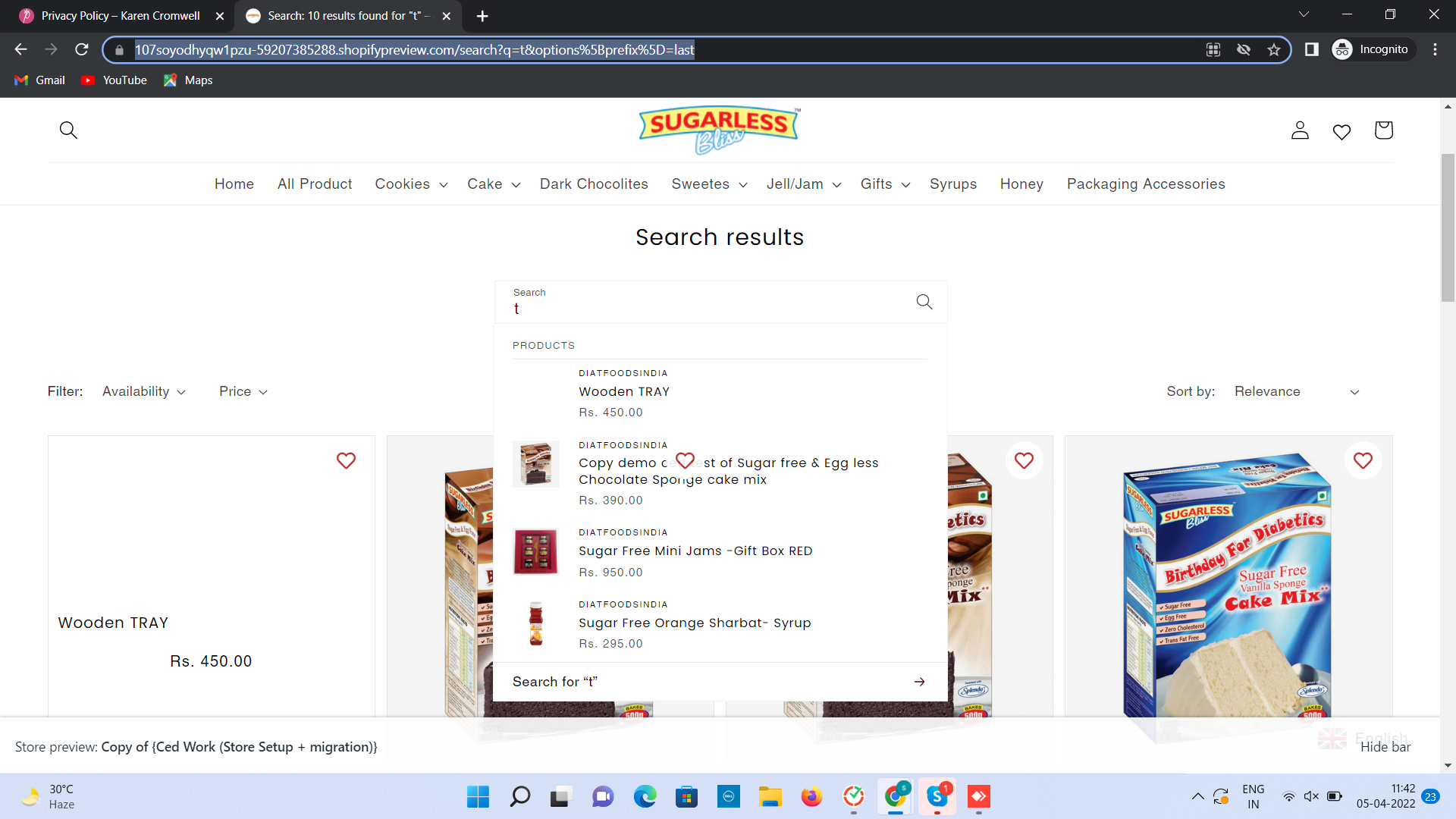
Task: Toggle third-party cookie blocking eye icon
Action: tap(1244, 50)
